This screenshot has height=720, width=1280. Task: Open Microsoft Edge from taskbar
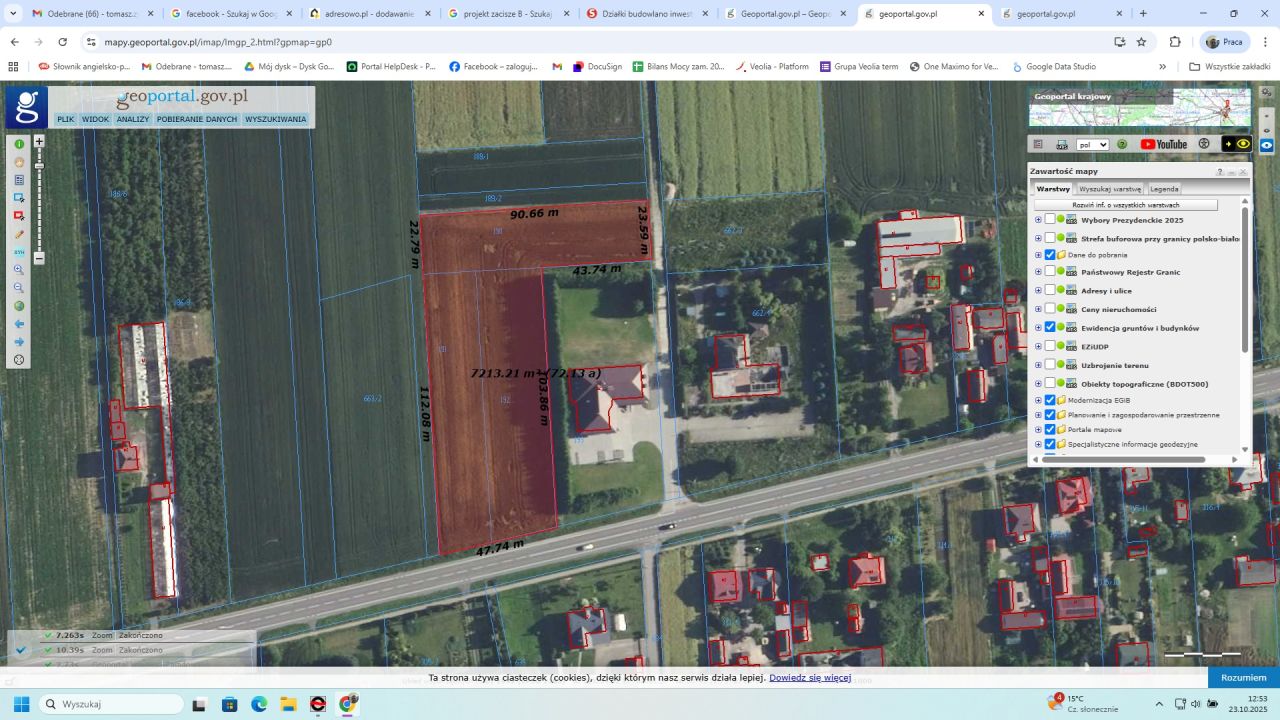(x=259, y=704)
